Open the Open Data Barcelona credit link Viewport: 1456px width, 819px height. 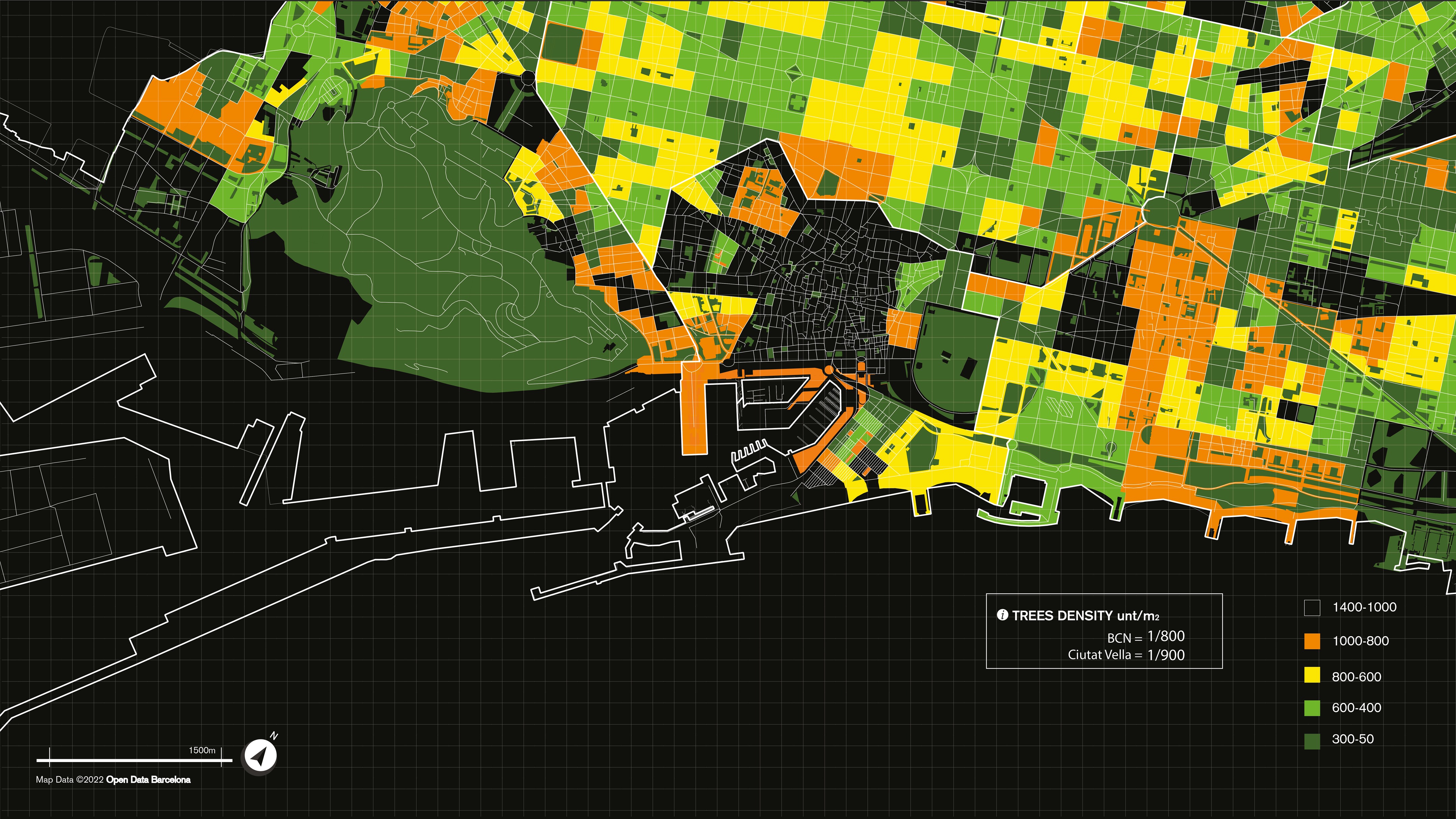click(x=148, y=780)
